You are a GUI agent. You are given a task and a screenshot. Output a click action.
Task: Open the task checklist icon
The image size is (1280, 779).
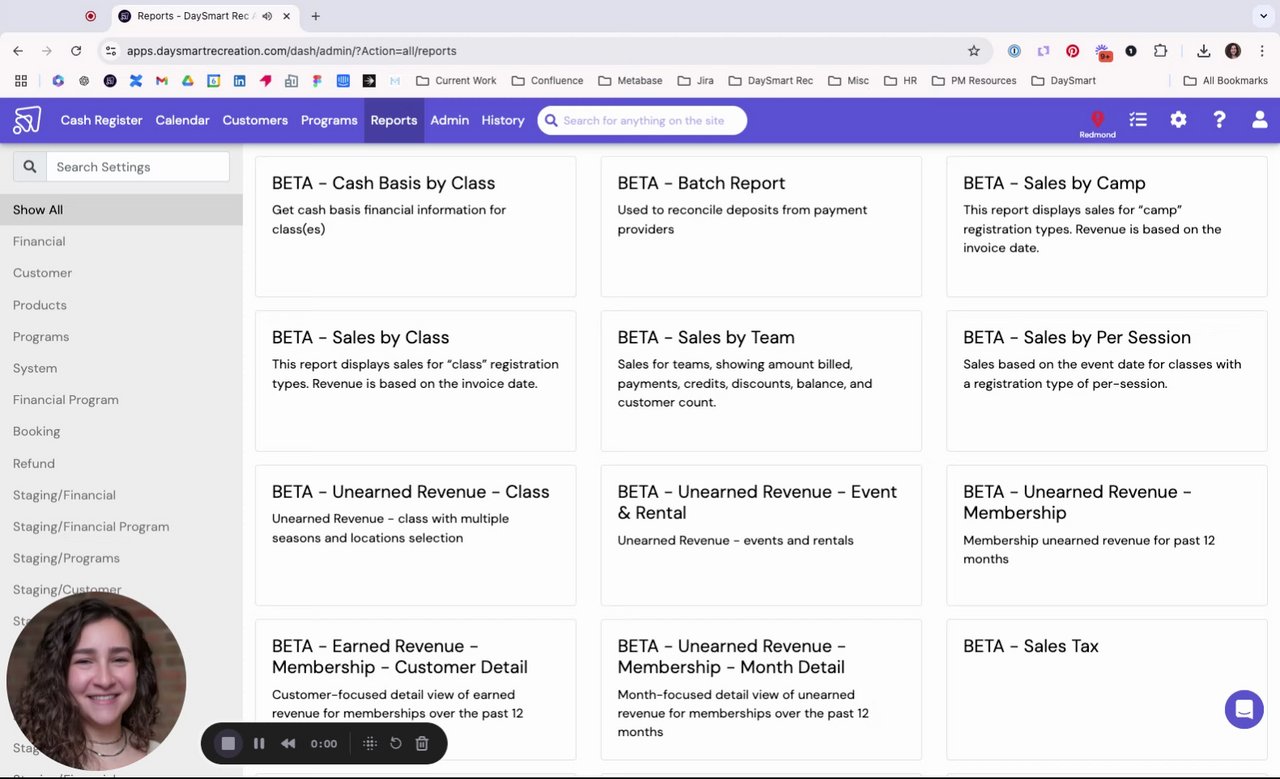point(1138,120)
